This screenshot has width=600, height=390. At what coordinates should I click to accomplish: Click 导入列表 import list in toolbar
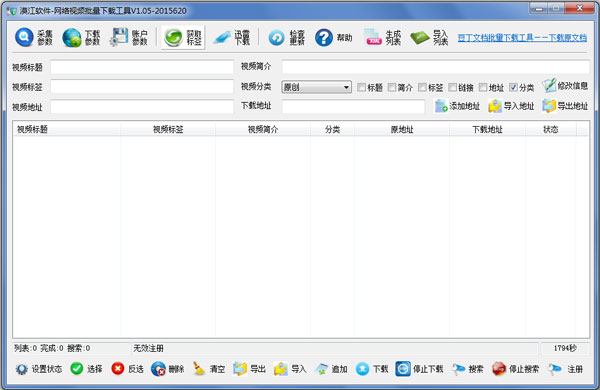click(429, 38)
